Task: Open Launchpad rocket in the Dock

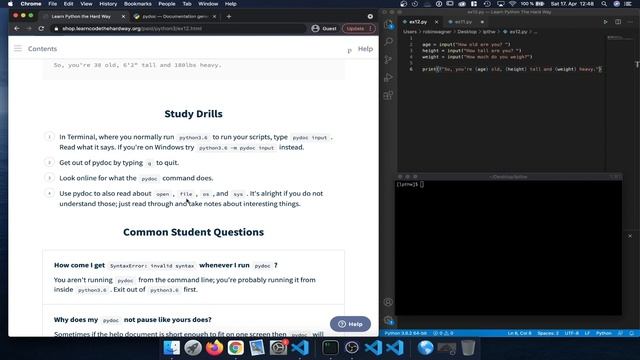Action: click(x=193, y=348)
